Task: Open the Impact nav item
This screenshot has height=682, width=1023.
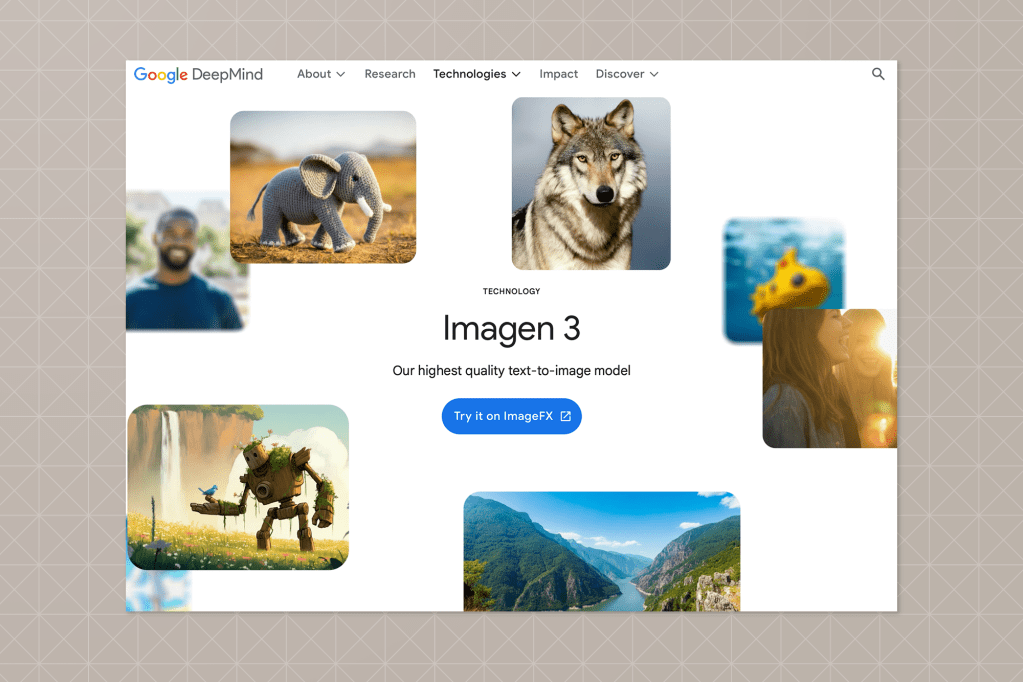Action: pos(558,74)
